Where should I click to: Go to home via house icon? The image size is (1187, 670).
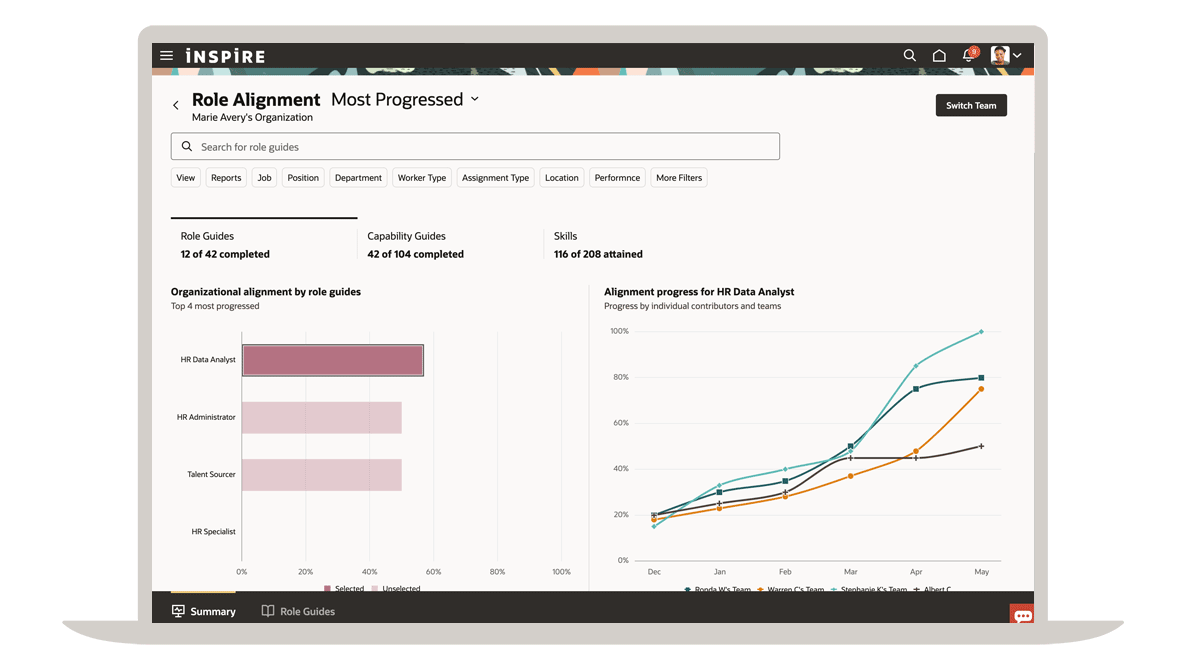(x=939, y=56)
